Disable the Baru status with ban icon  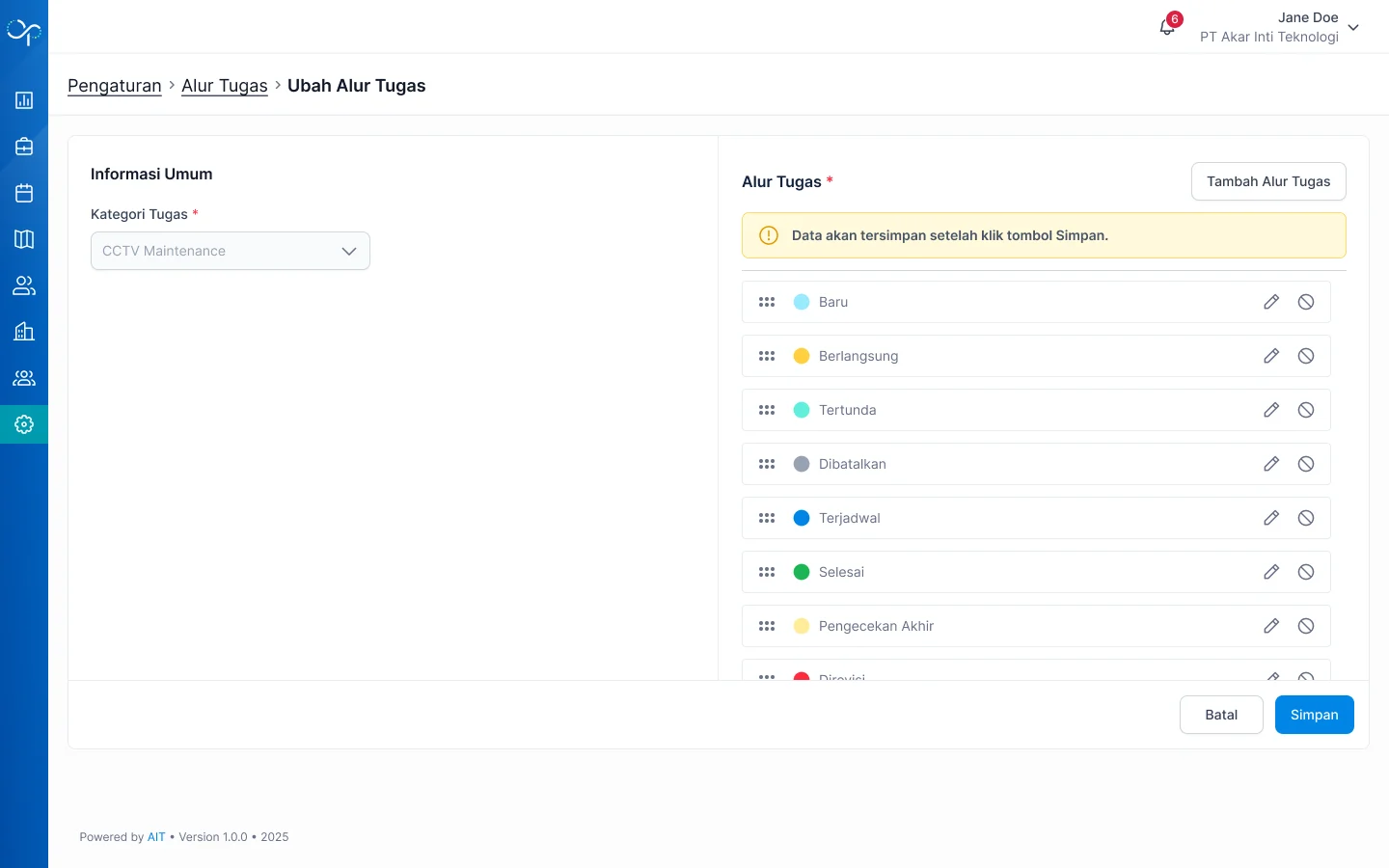1306,302
